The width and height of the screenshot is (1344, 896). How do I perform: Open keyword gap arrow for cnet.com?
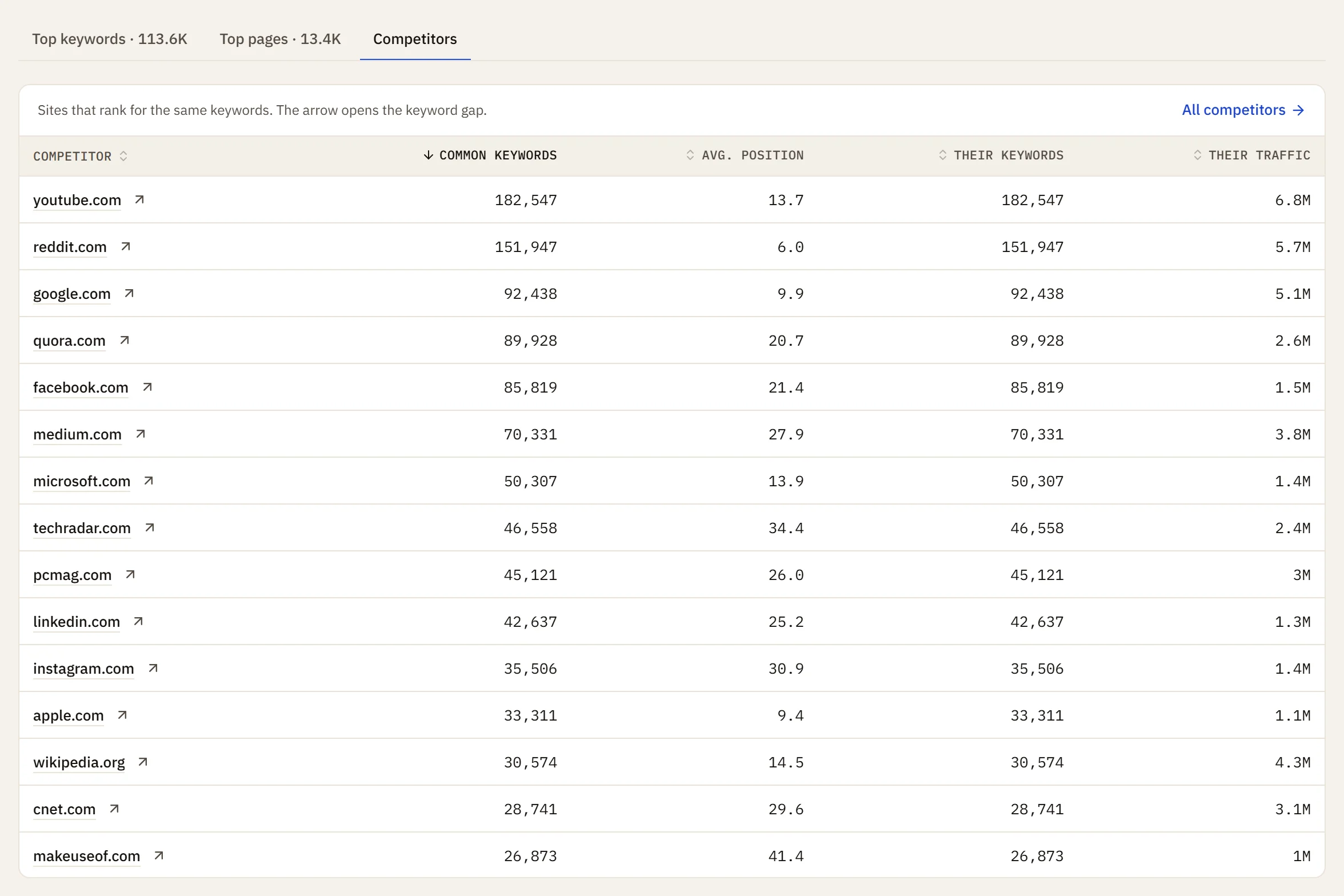(114, 809)
